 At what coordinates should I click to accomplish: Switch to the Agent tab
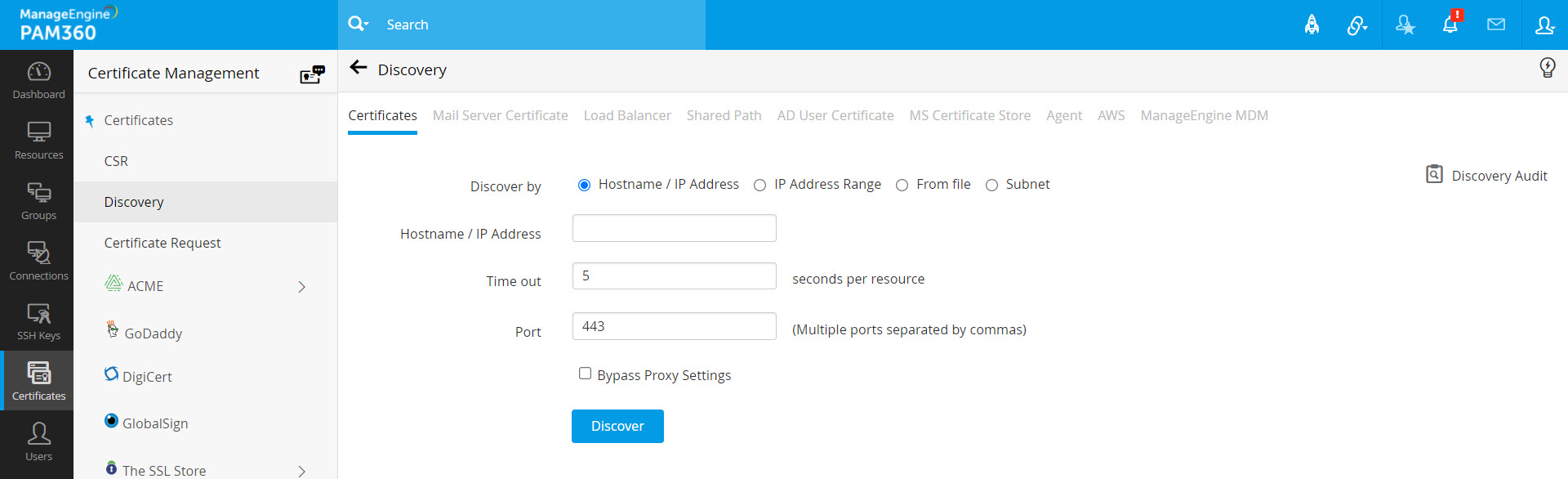1063,115
